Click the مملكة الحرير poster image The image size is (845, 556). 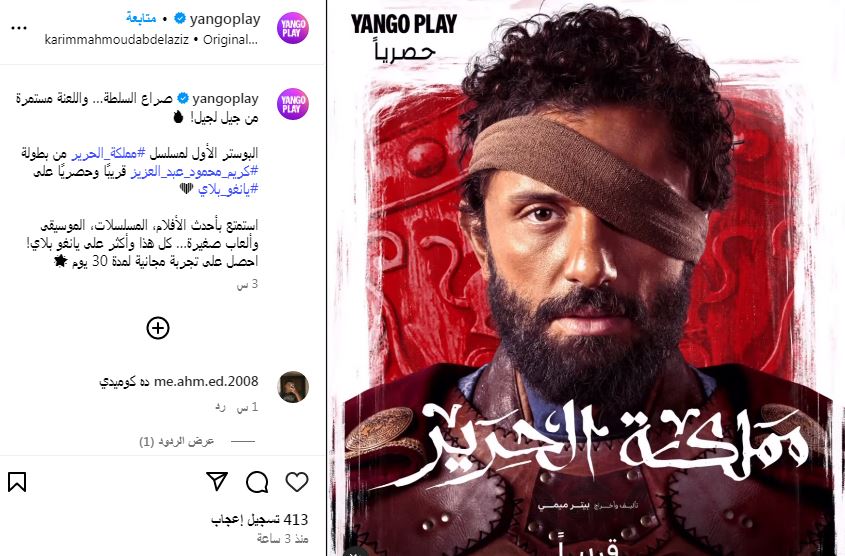586,278
